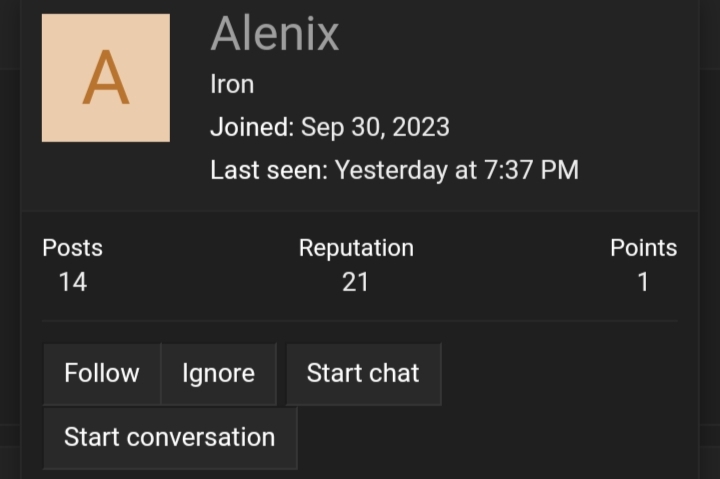Click the Last seen label text

click(x=269, y=170)
